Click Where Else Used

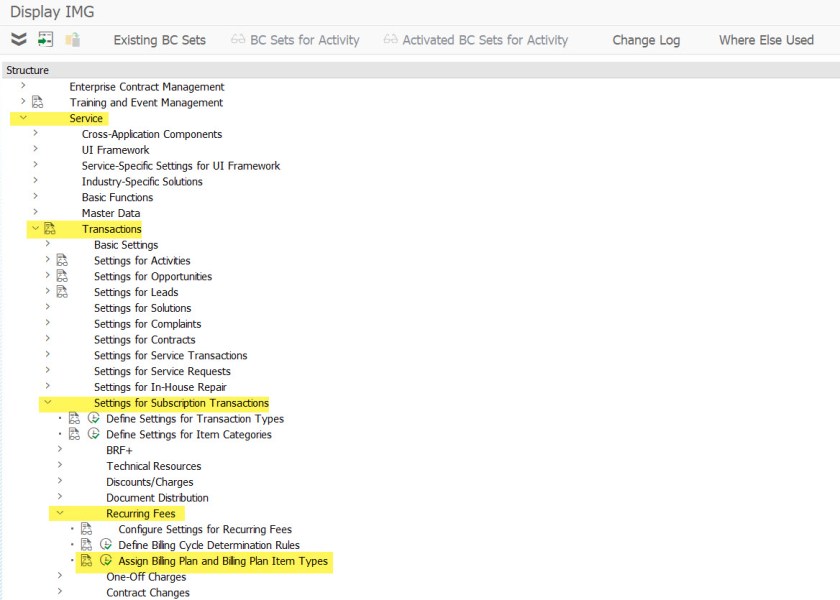pyautogui.click(x=766, y=40)
